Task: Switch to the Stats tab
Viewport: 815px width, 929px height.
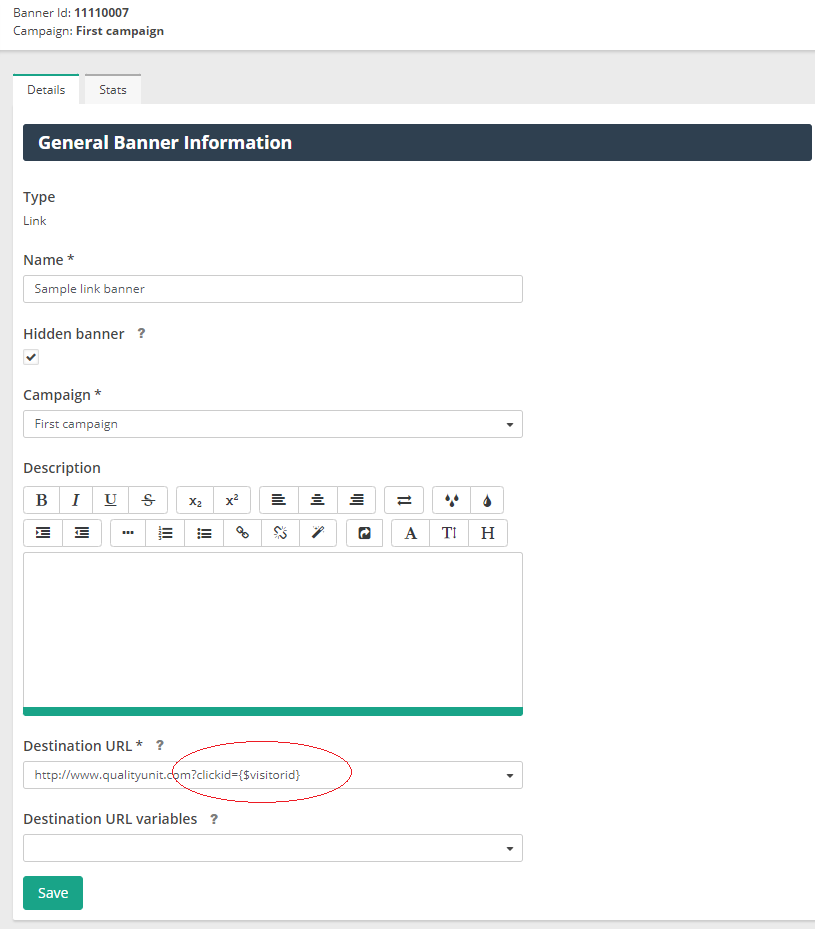Action: [x=113, y=90]
